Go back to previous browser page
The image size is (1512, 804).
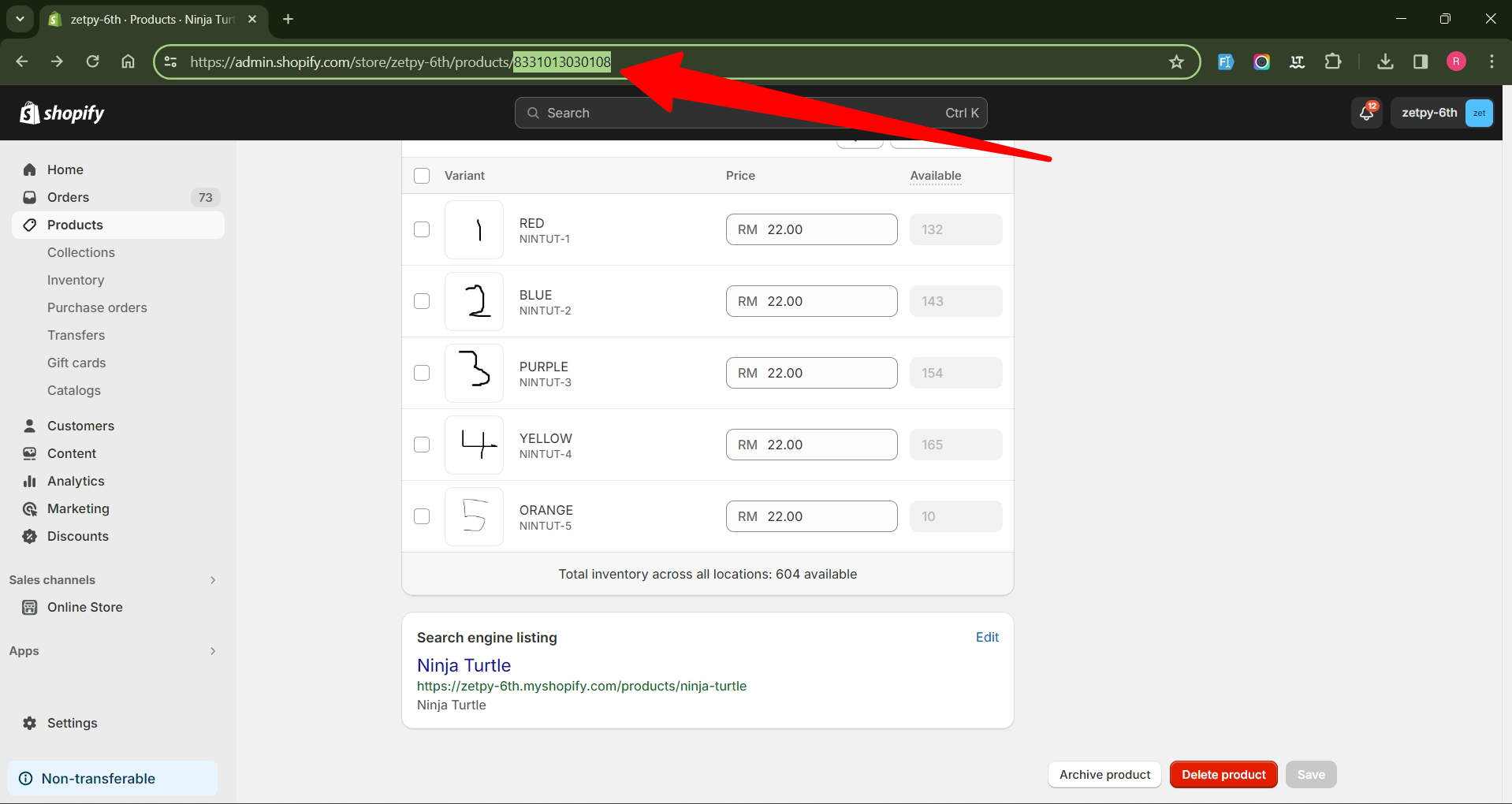[22, 61]
